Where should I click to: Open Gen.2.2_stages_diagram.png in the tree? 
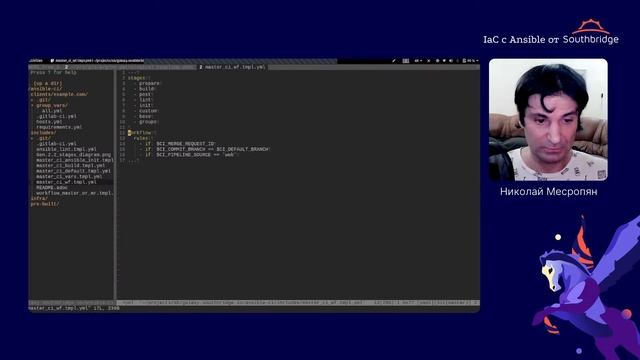(73, 155)
